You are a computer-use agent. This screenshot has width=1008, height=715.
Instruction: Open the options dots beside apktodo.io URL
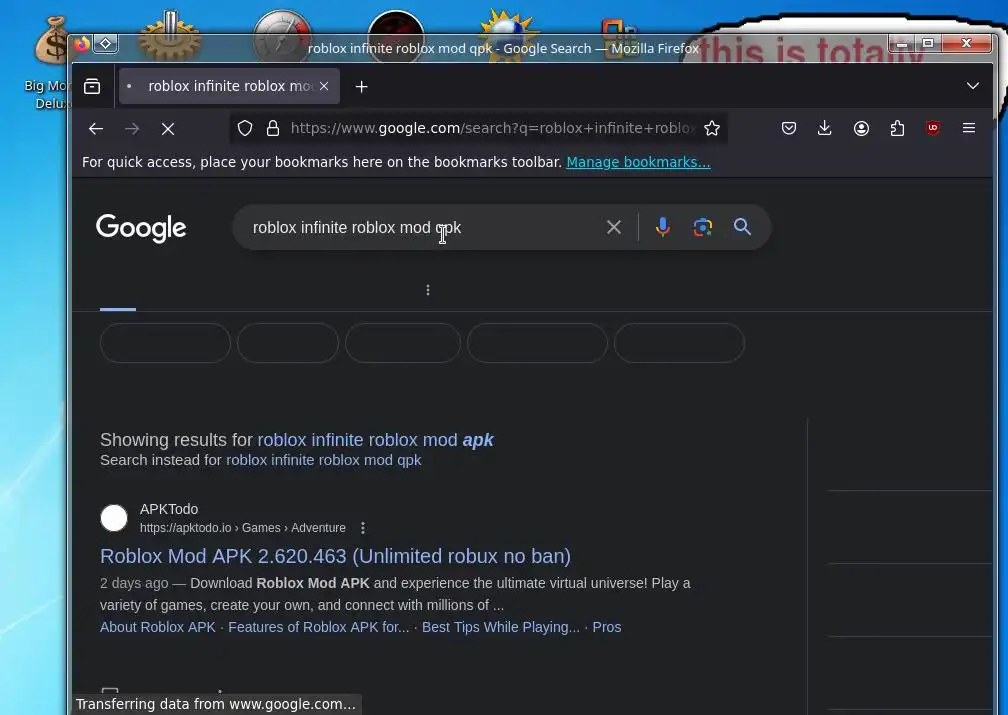pos(363,528)
